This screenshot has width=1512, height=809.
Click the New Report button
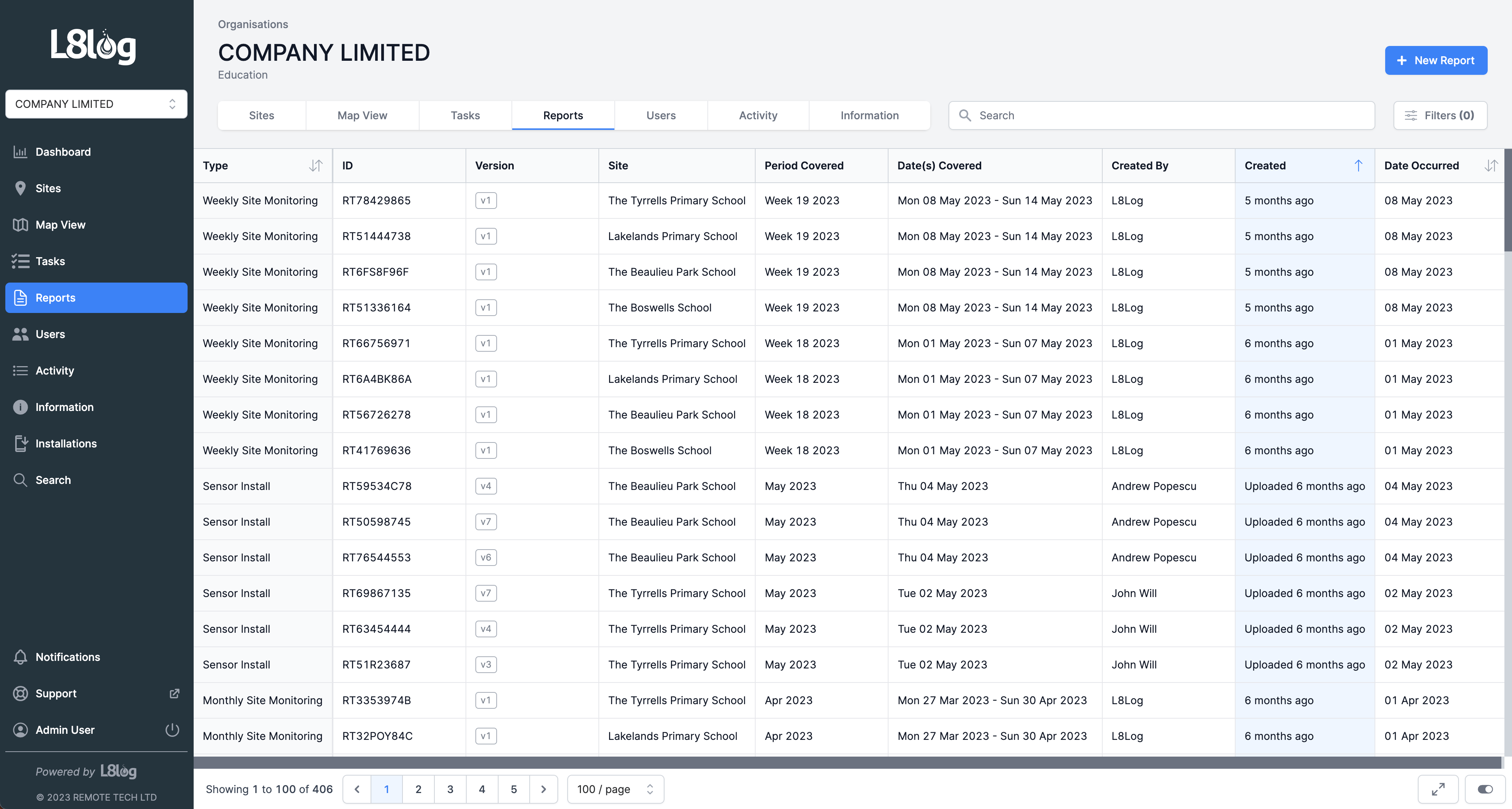tap(1436, 60)
